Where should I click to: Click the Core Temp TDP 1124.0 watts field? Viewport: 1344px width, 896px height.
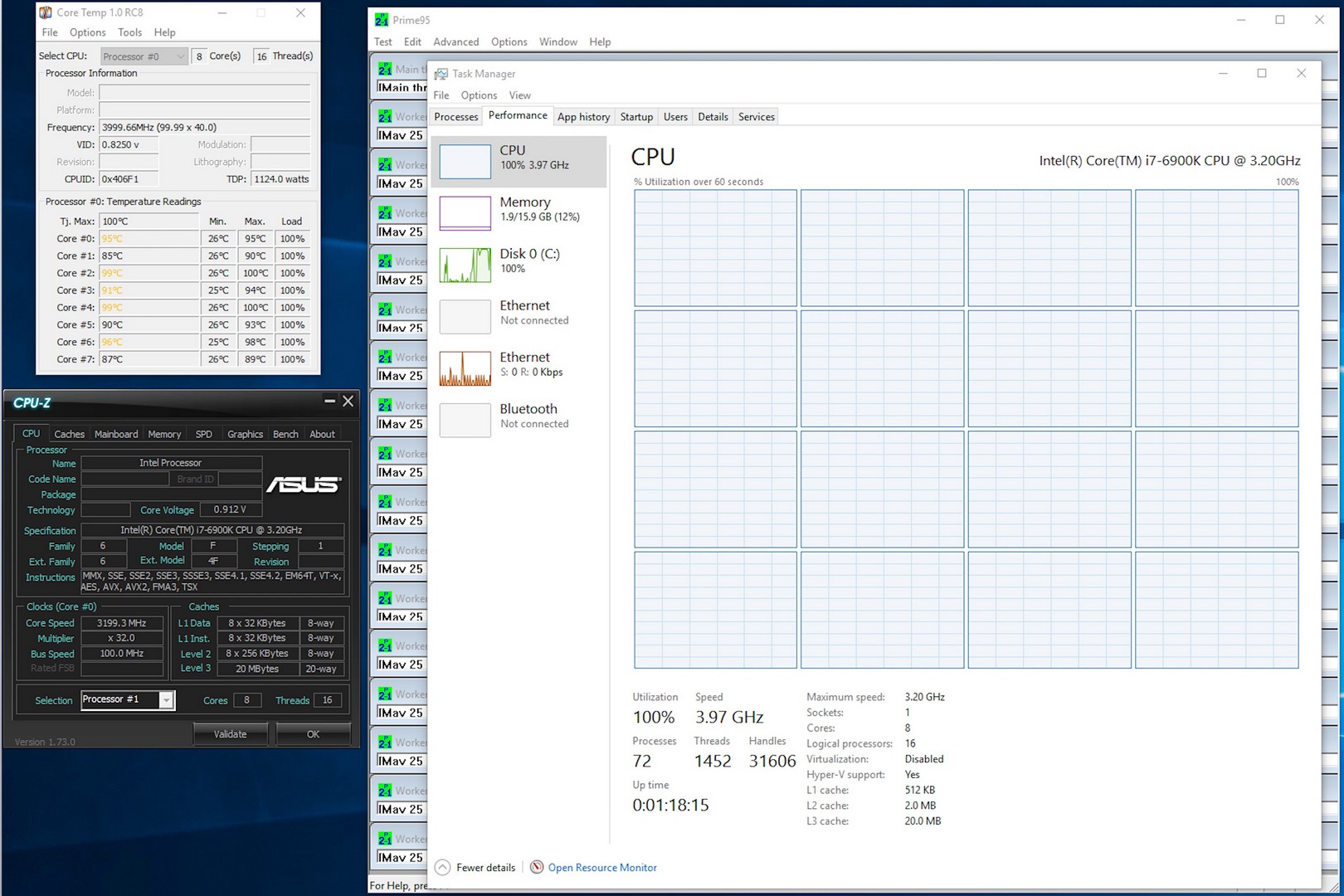(281, 179)
